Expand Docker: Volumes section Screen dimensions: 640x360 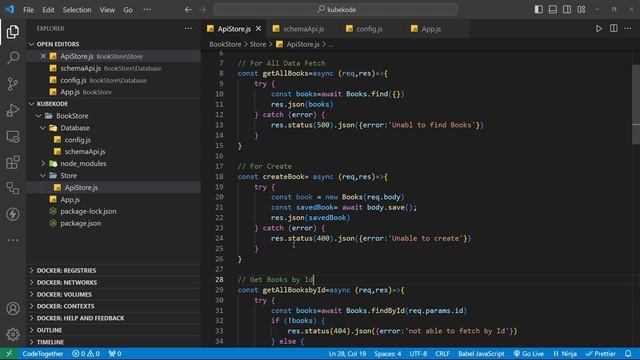click(114, 294)
